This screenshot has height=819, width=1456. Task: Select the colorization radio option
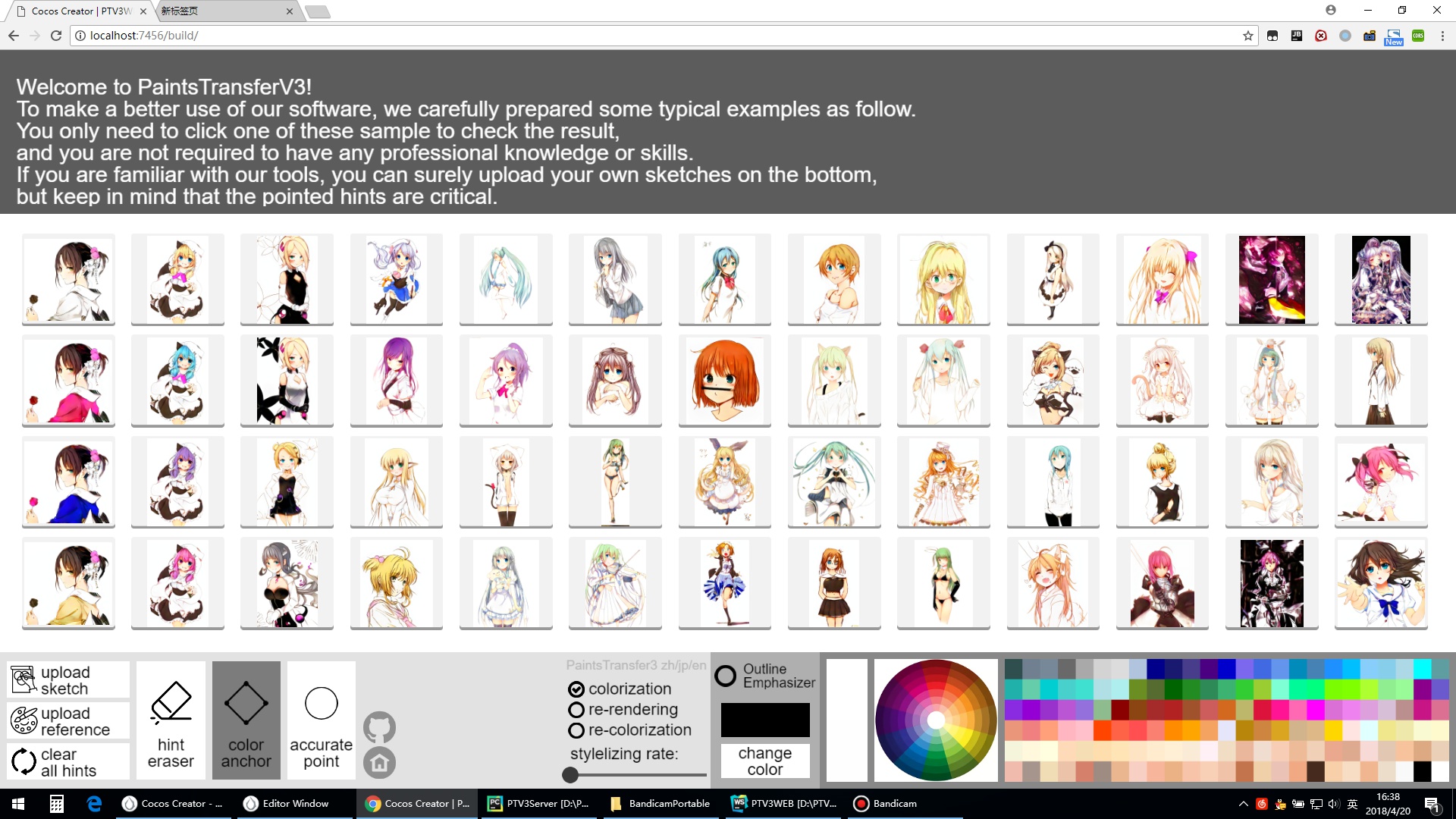pyautogui.click(x=576, y=689)
